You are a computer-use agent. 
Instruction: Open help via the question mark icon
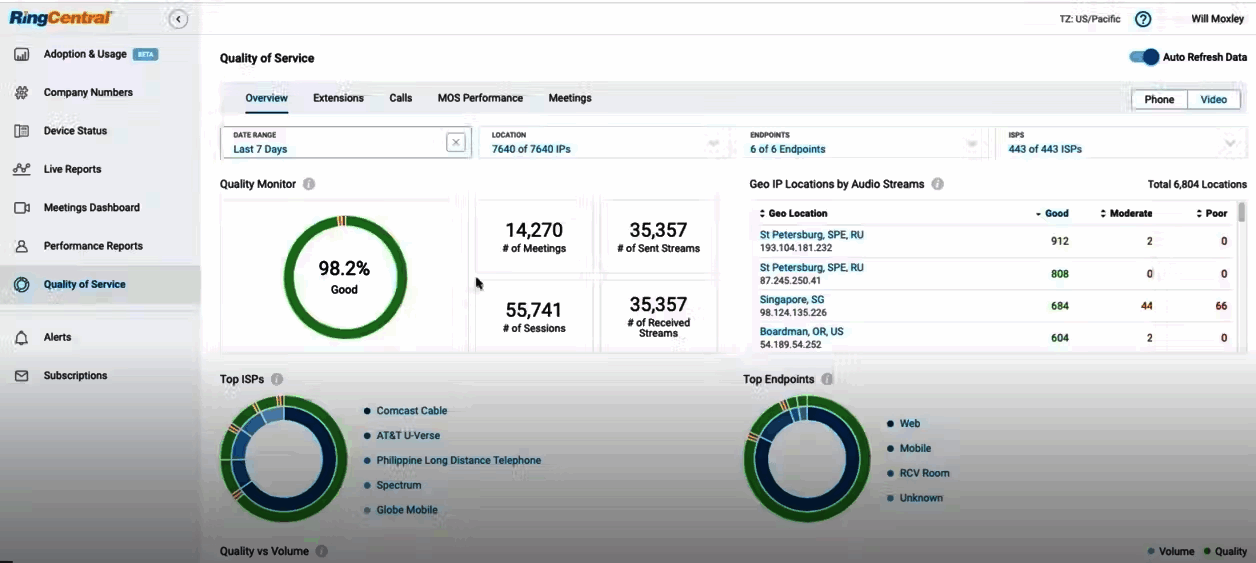click(x=1143, y=19)
